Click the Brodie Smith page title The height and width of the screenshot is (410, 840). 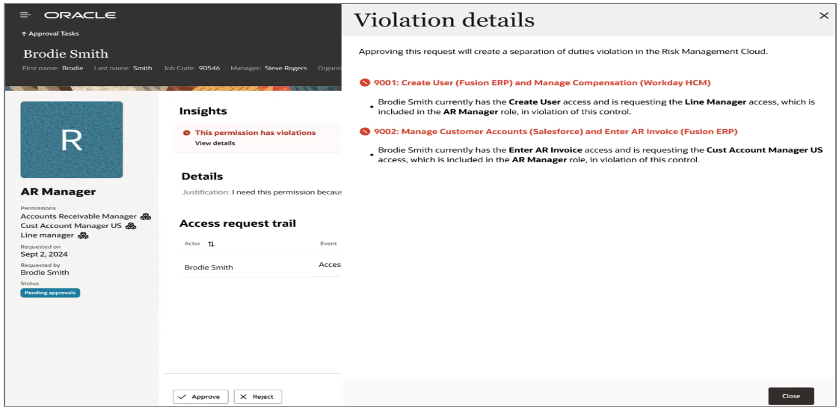(x=65, y=54)
